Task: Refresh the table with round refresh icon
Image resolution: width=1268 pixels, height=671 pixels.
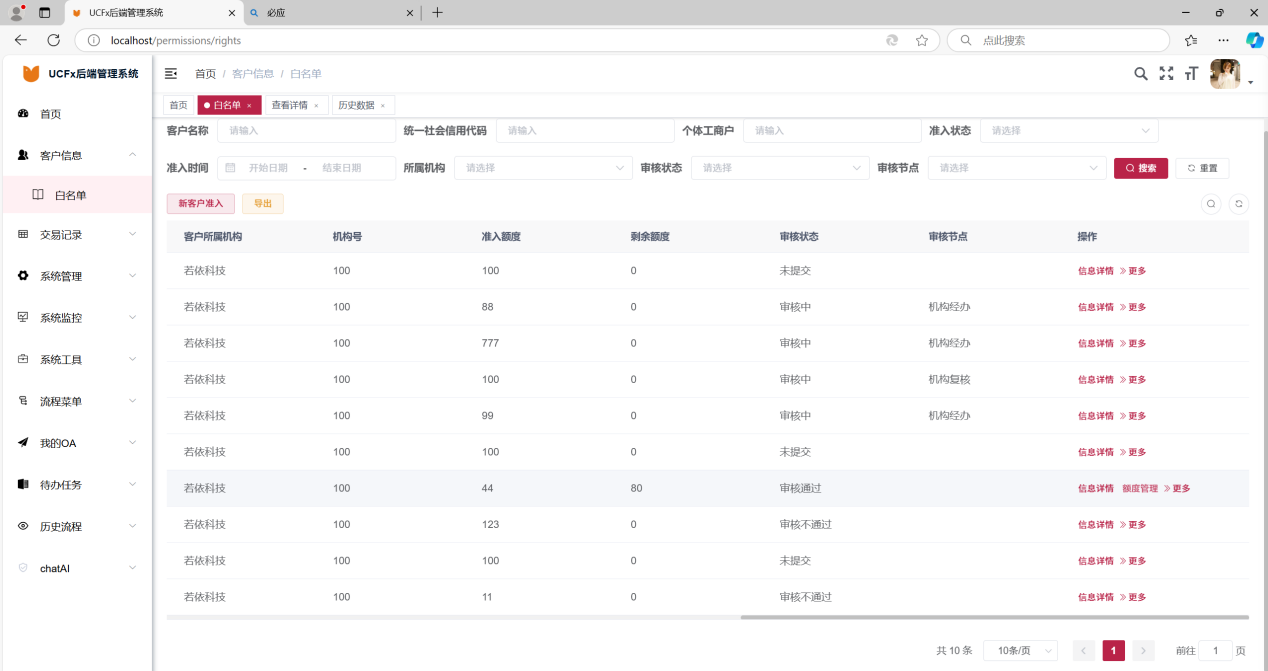Action: 1239,204
